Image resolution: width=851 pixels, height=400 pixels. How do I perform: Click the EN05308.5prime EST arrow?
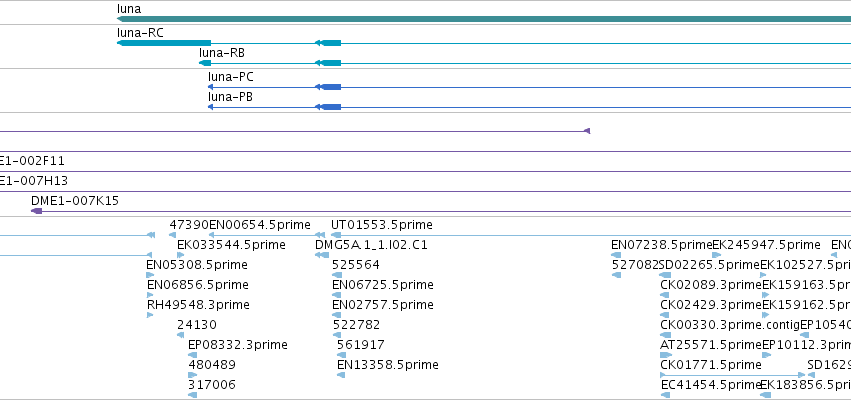click(x=150, y=275)
